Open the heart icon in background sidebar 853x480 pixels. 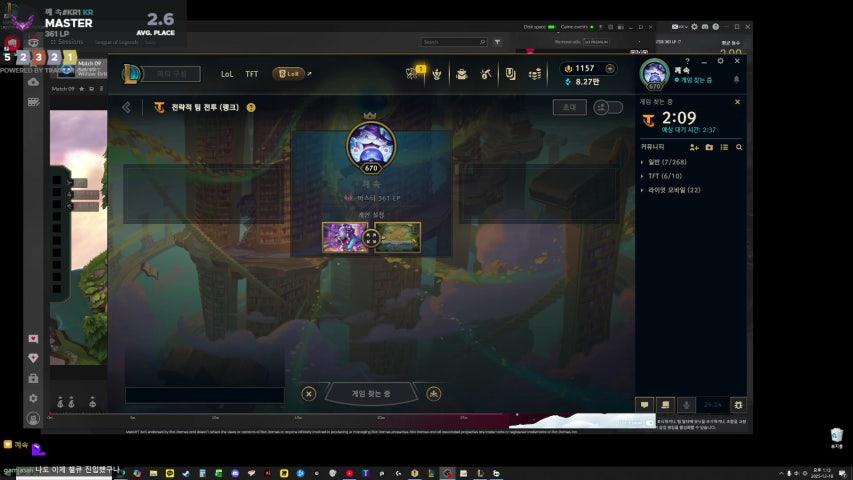coord(33,339)
